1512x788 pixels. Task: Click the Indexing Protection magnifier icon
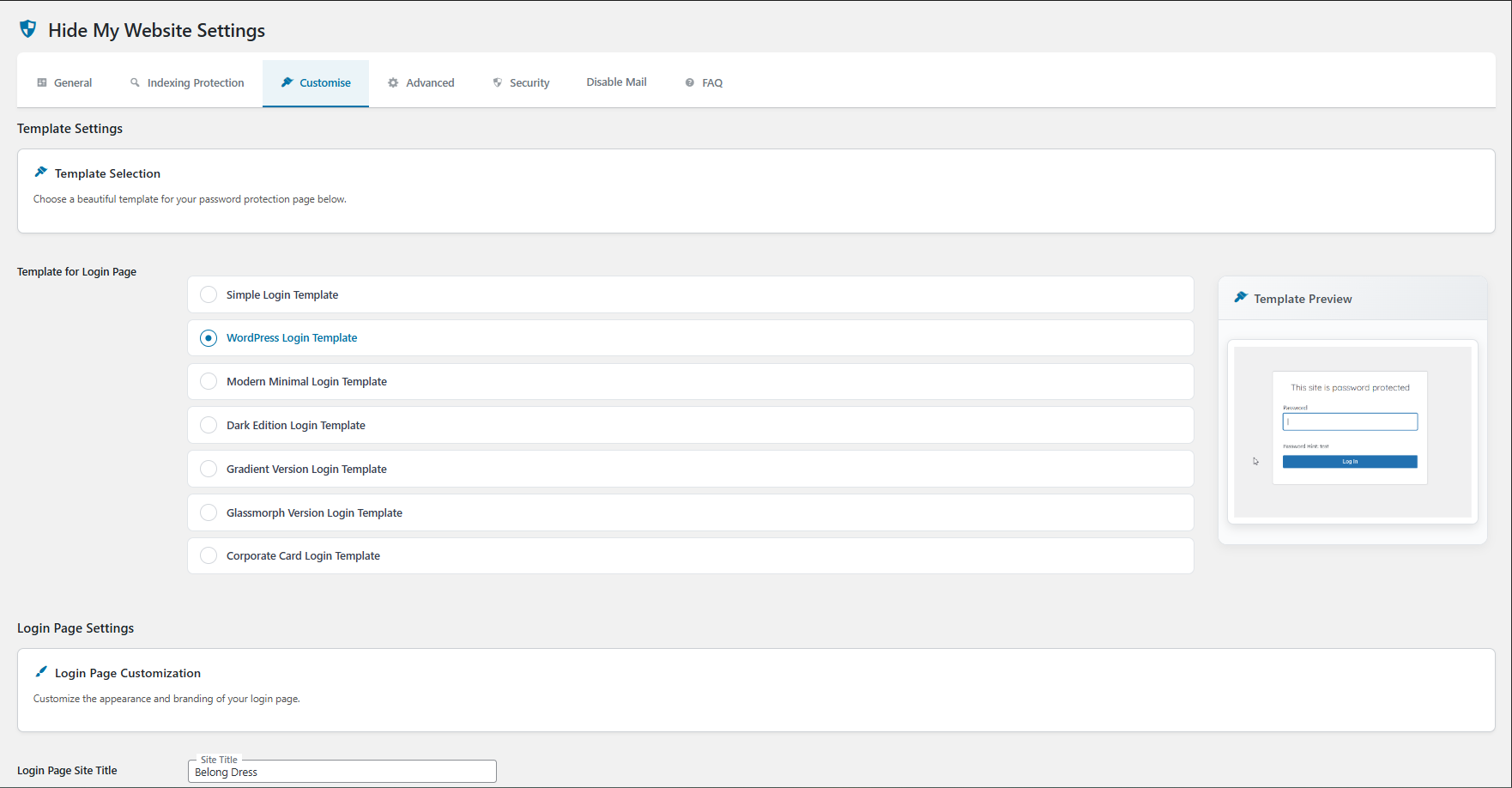[x=135, y=82]
